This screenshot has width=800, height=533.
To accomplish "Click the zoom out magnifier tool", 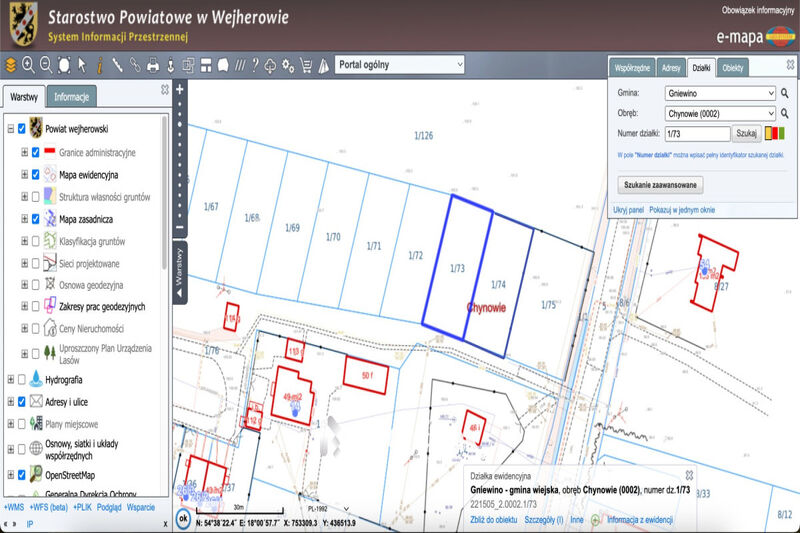I will (46, 65).
